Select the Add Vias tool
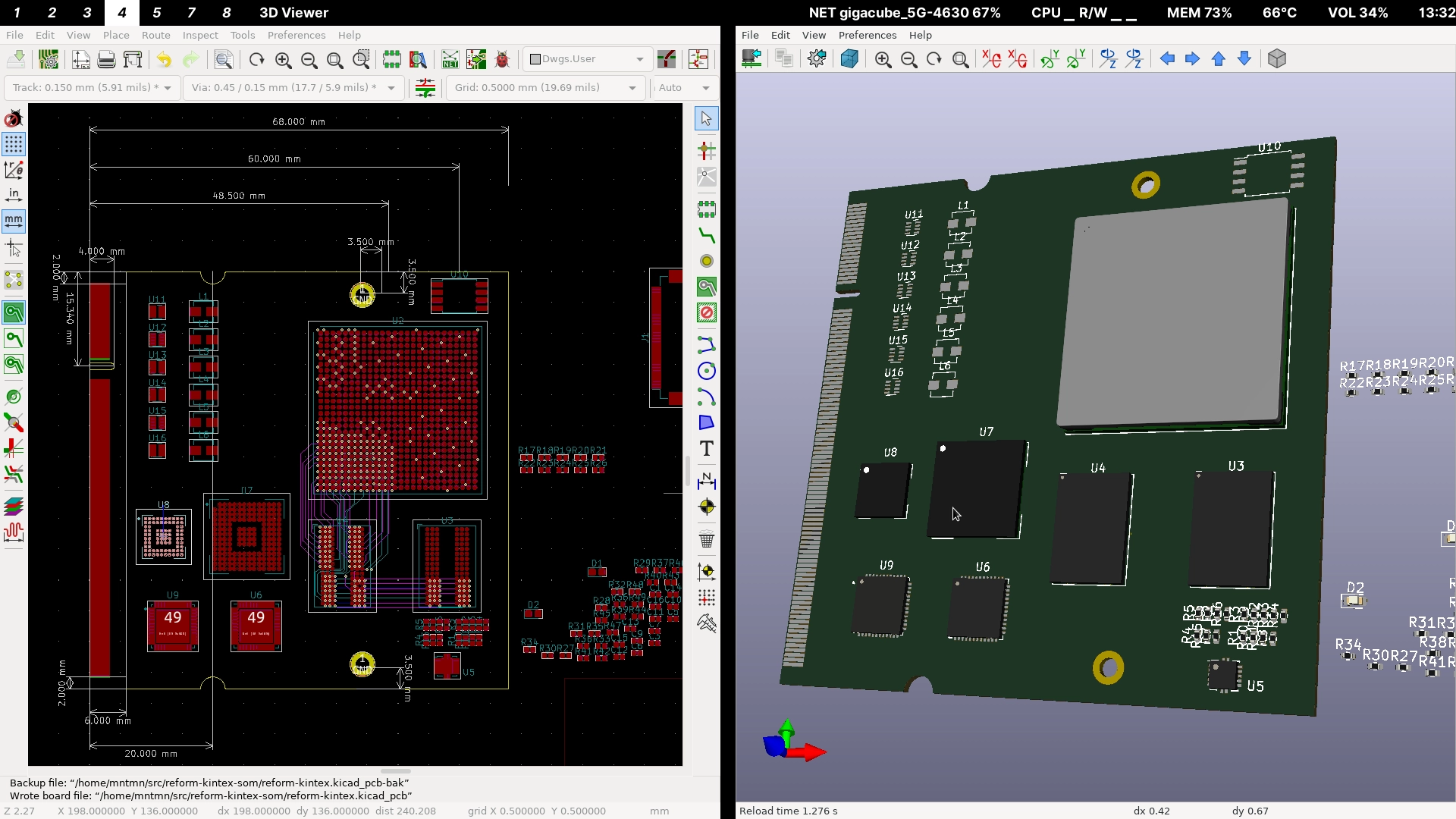The image size is (1456, 819). click(x=707, y=261)
